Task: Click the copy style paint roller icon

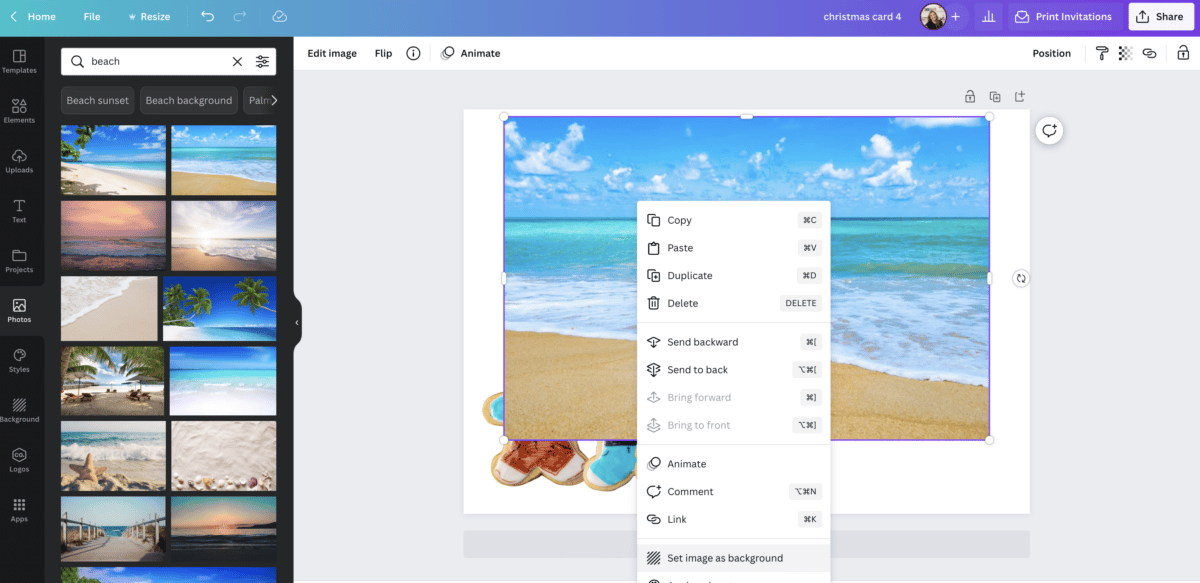Action: 1102,54
